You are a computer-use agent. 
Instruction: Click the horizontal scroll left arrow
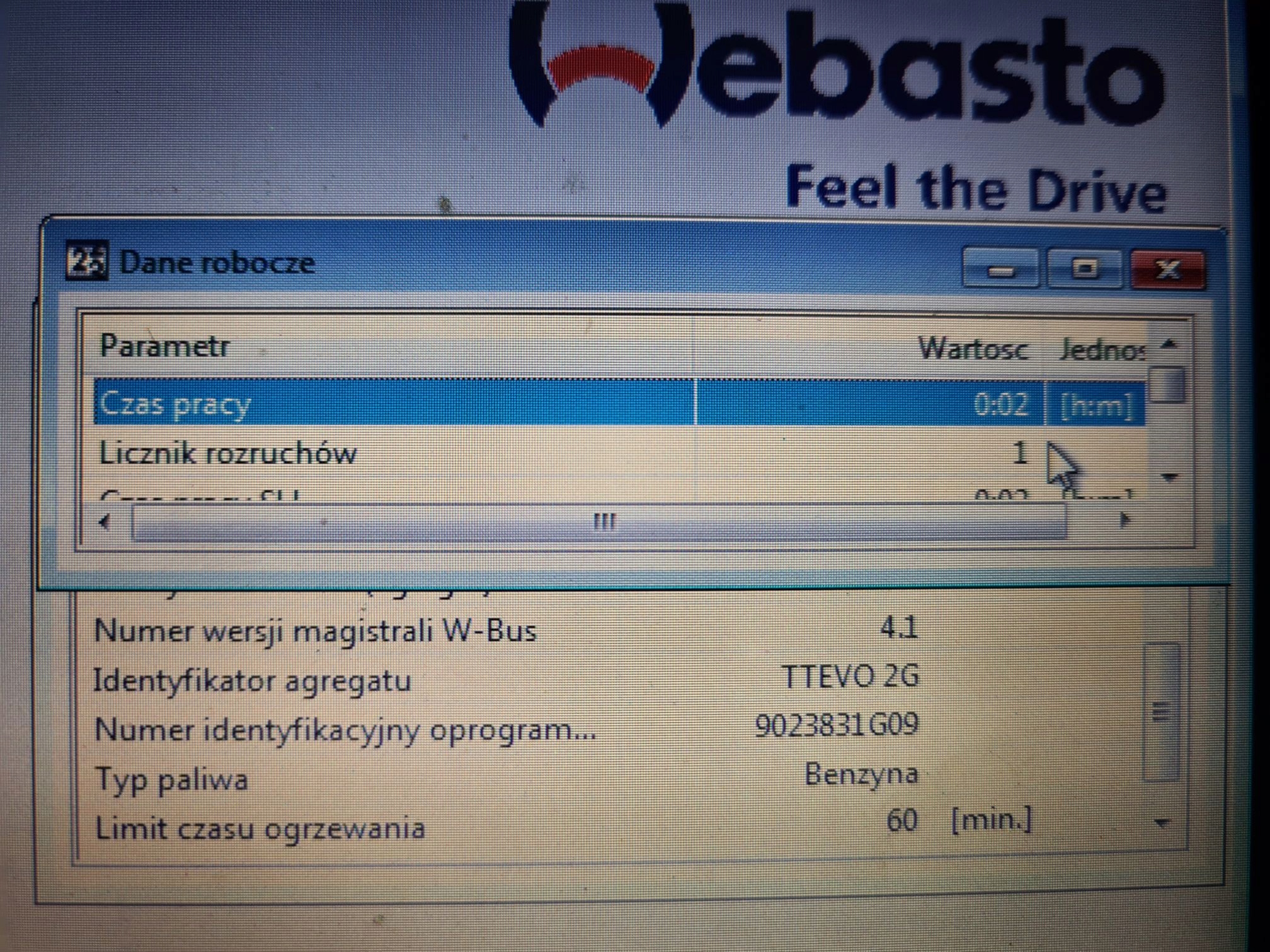tap(105, 521)
